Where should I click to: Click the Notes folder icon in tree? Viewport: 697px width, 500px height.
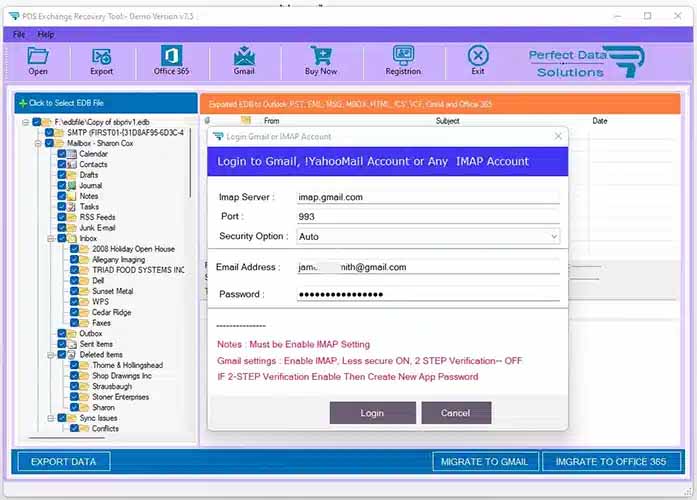click(72, 196)
